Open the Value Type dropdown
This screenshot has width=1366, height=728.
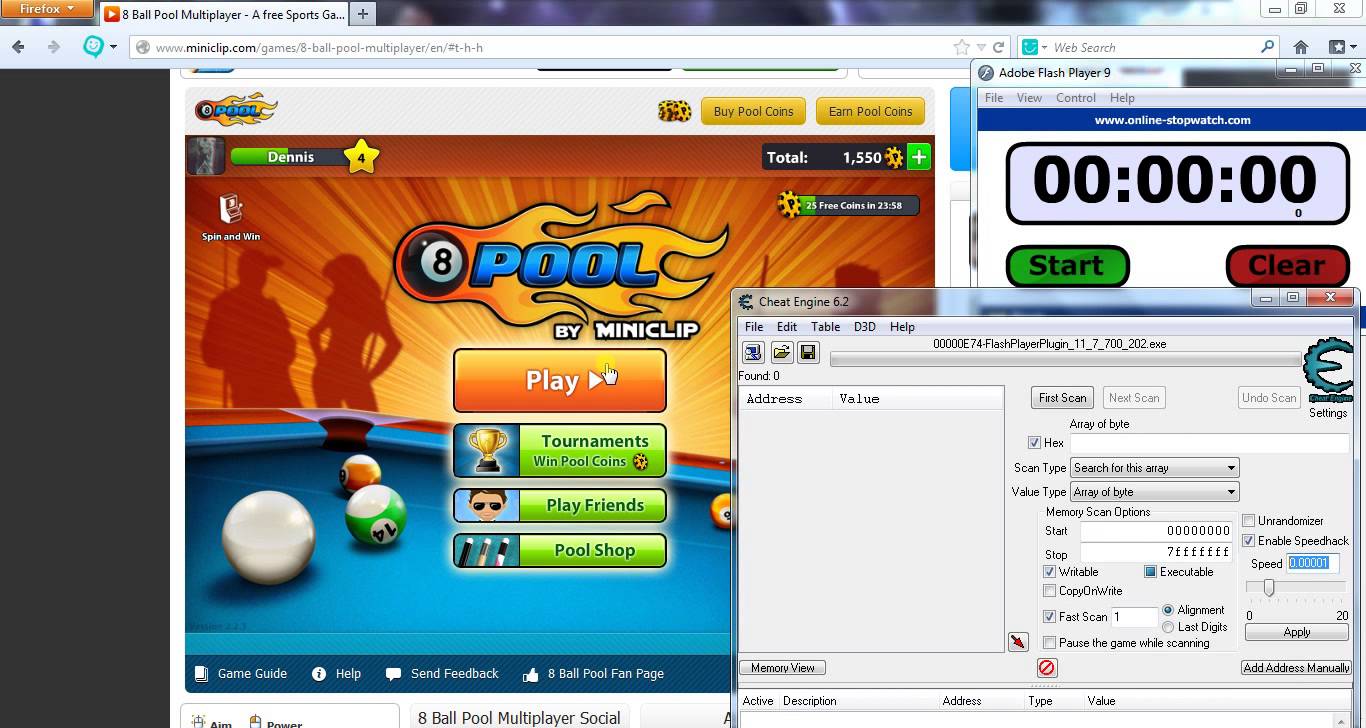[x=1154, y=492]
